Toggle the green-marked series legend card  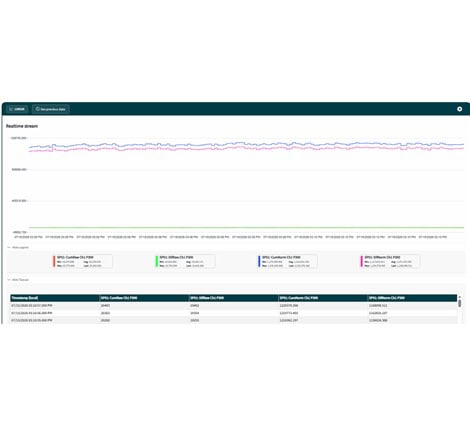click(185, 261)
